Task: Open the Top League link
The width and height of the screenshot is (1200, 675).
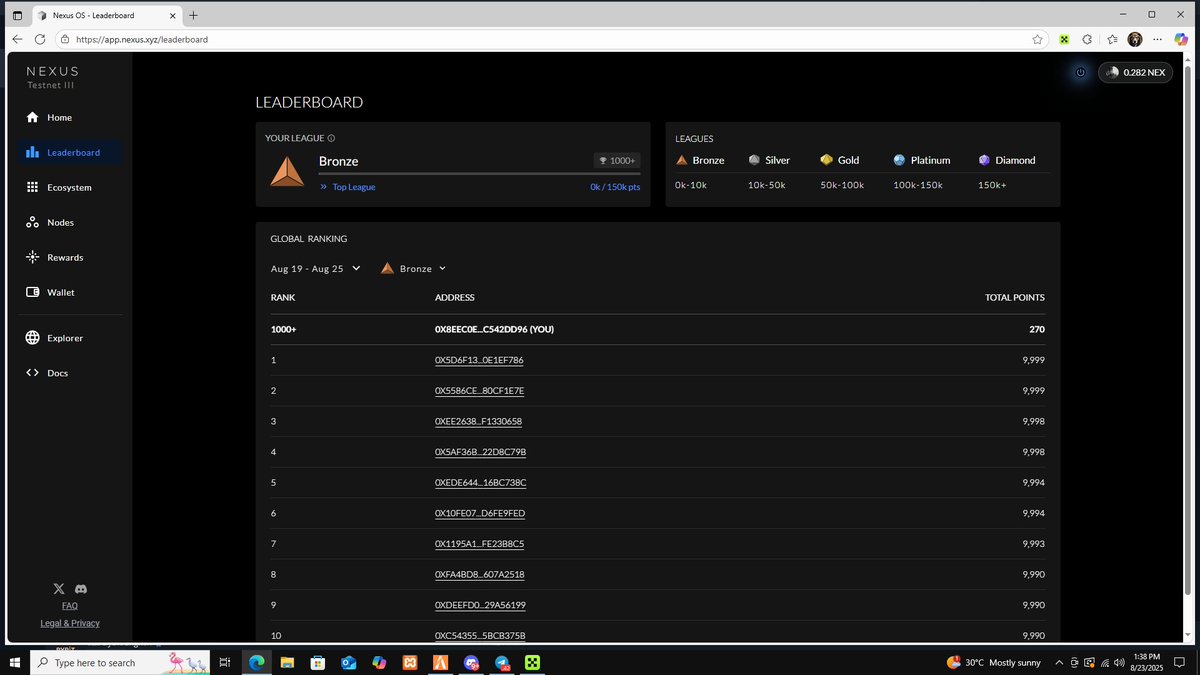Action: [x=348, y=187]
